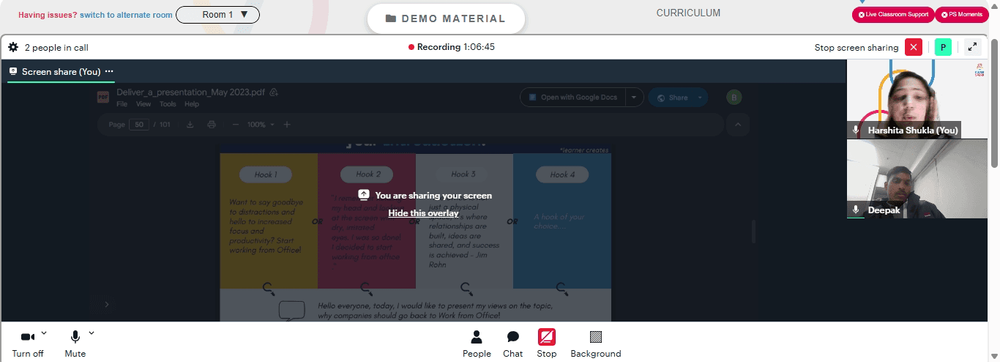The width and height of the screenshot is (1000, 362).
Task: Open call settings gear icon
Action: [x=13, y=47]
